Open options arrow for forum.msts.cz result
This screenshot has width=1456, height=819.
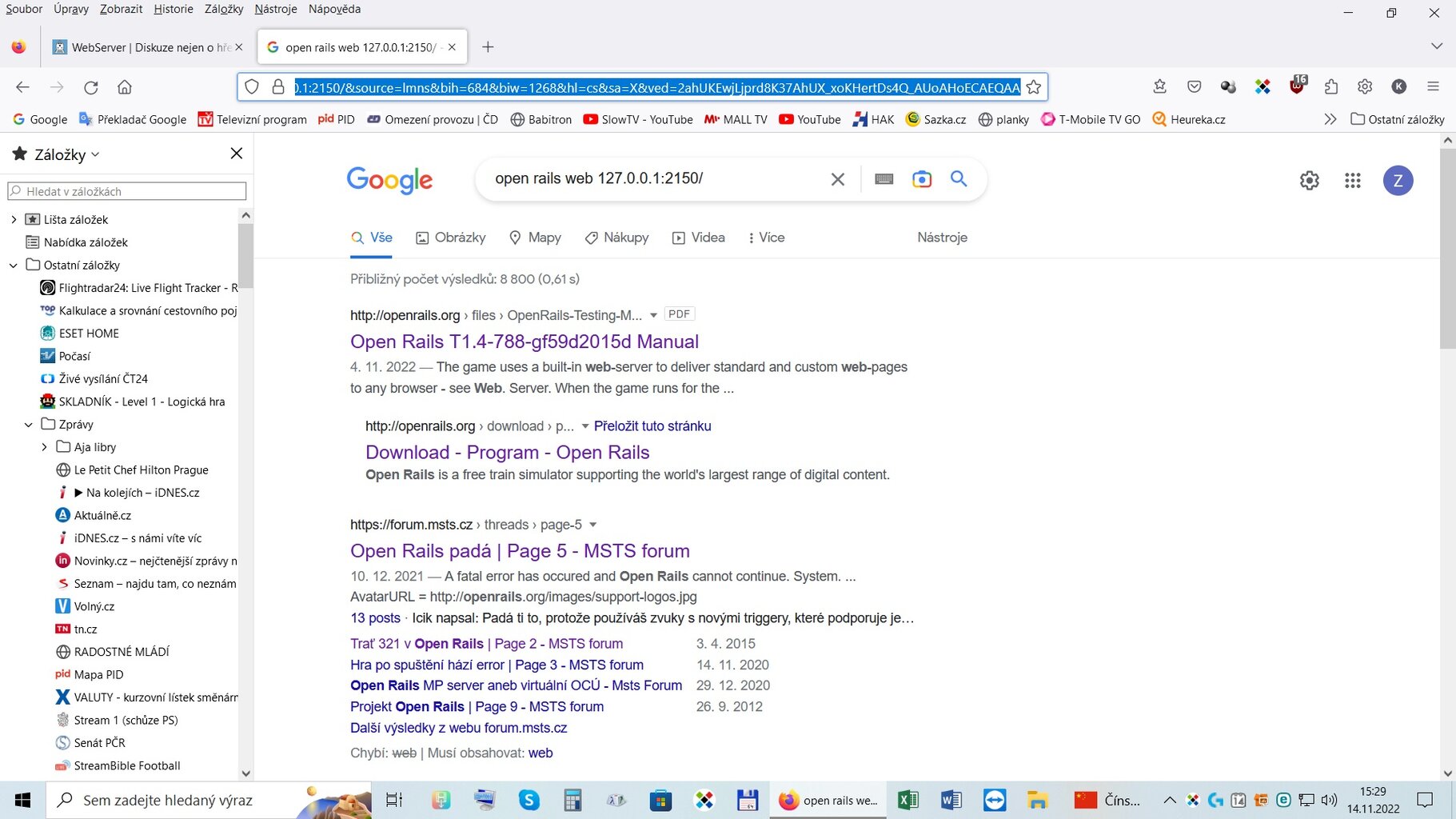point(593,525)
